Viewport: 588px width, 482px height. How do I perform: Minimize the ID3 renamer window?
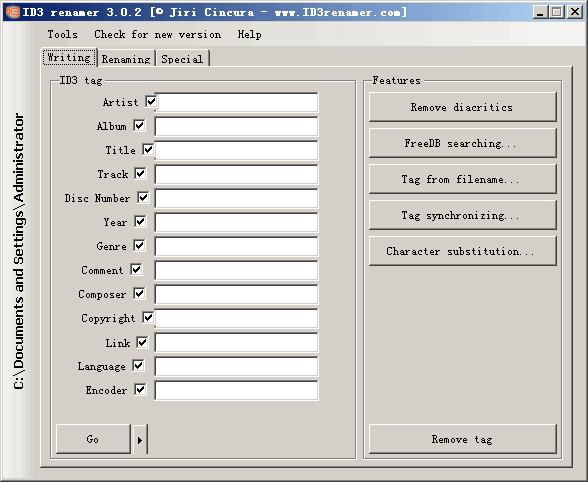(540, 12)
